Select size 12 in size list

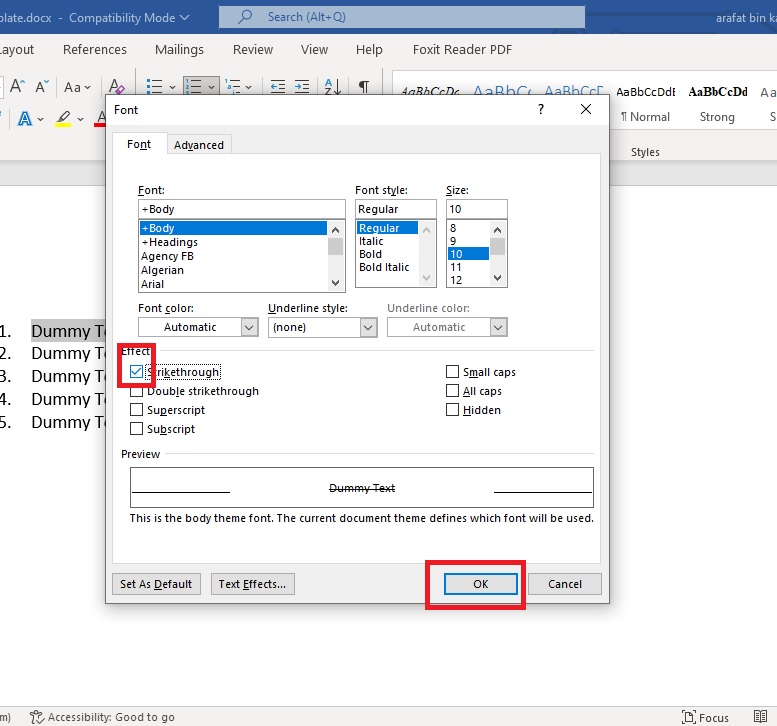456,280
